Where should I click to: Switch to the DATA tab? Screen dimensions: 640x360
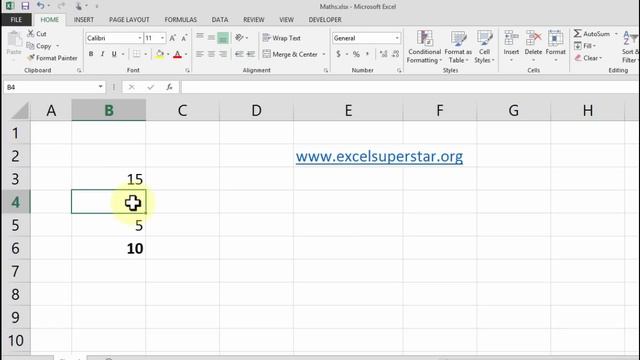220,20
